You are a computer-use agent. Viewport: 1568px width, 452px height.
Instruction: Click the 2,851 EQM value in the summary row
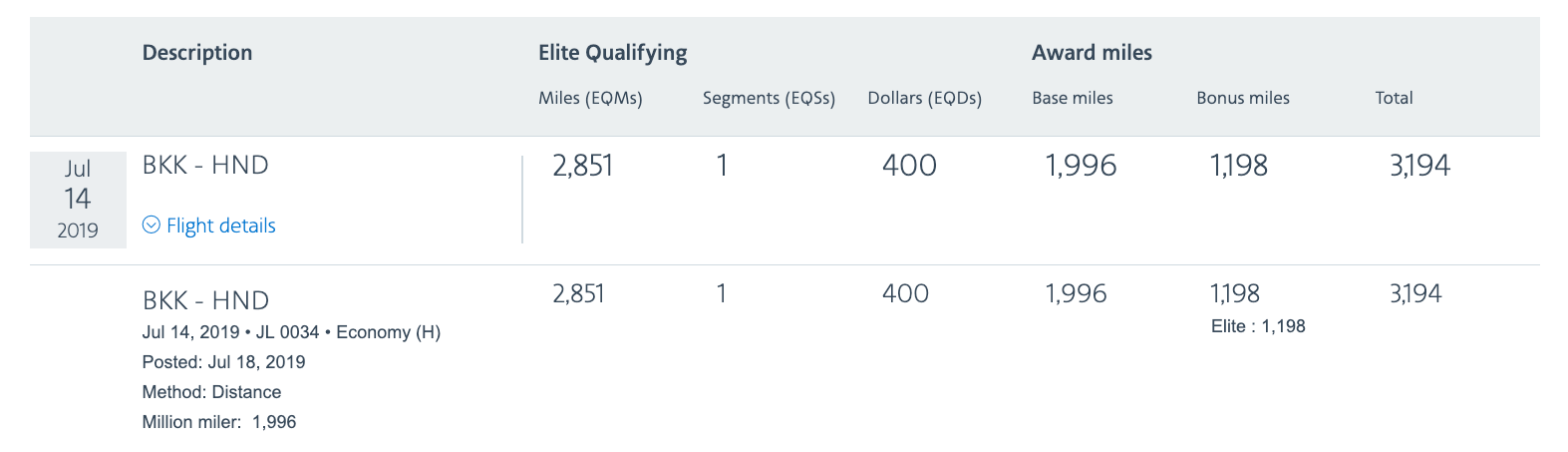[582, 166]
